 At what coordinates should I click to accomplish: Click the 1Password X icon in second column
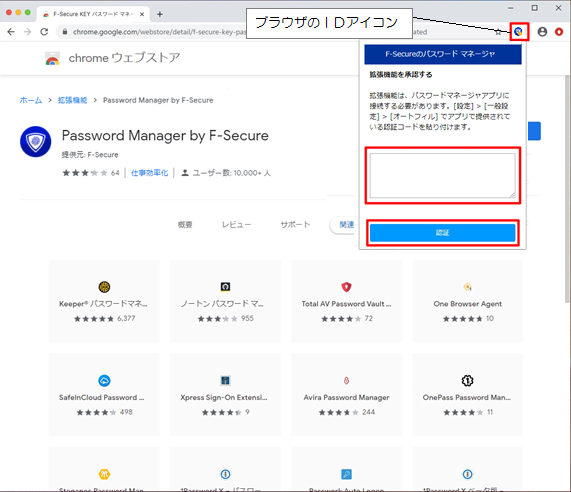(x=225, y=474)
